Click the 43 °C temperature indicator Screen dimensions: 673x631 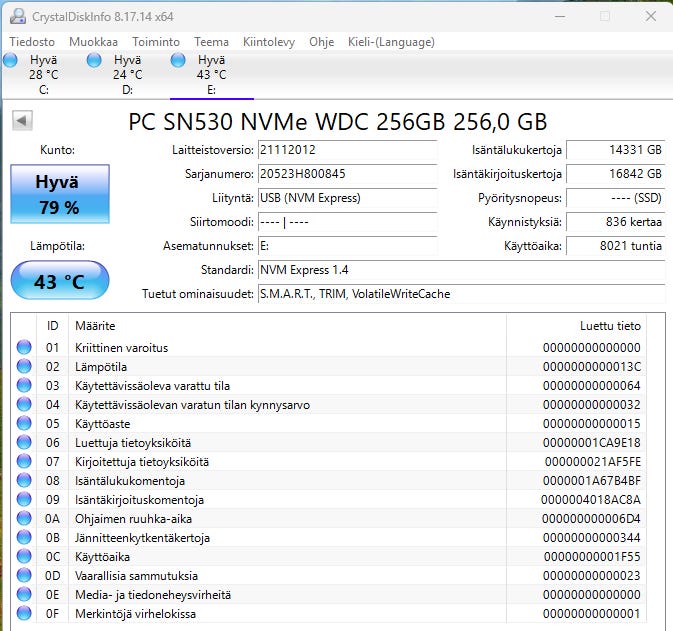pyautogui.click(x=60, y=281)
